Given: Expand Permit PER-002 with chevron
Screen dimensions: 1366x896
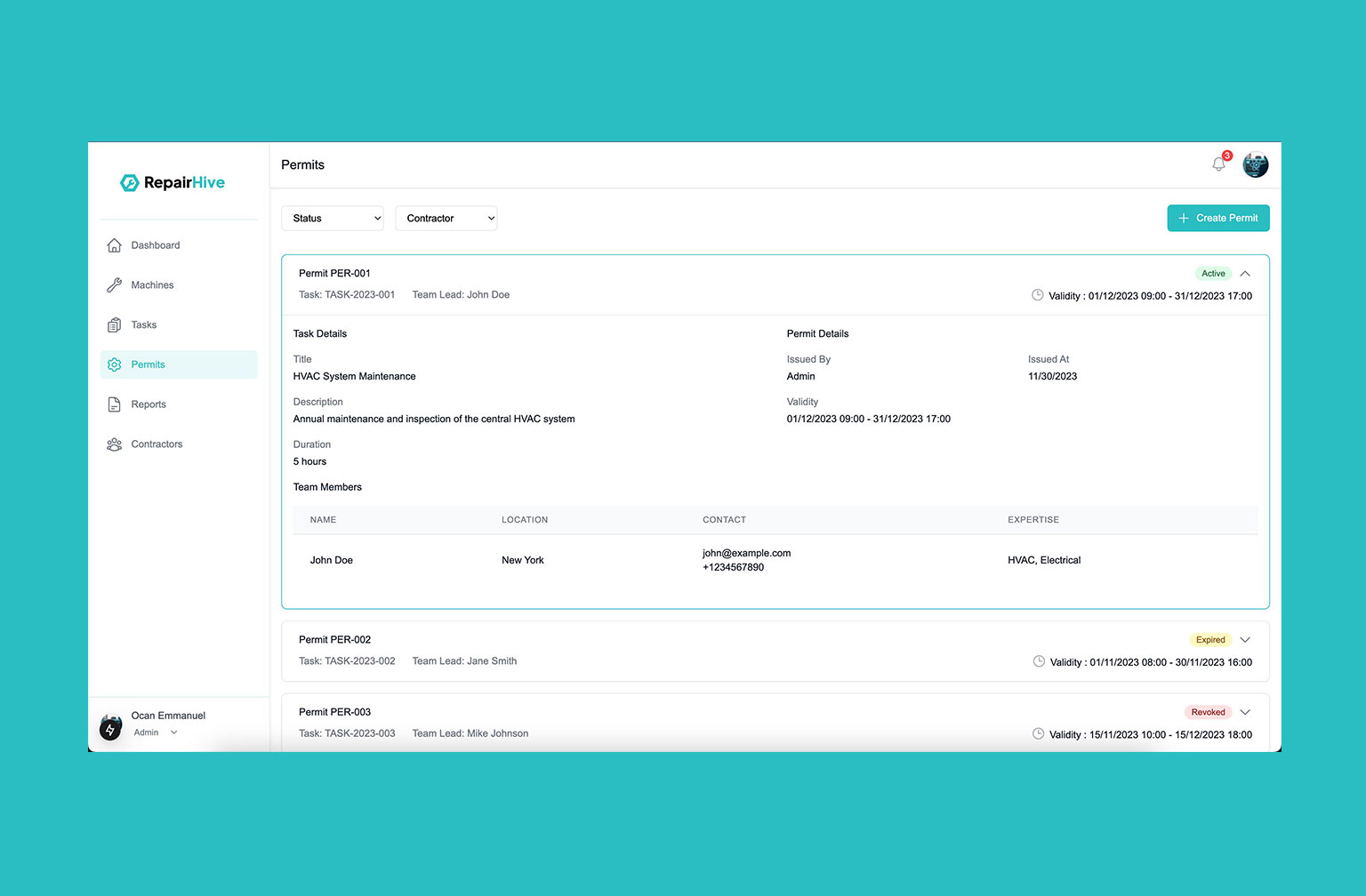Looking at the screenshot, I should (1245, 640).
